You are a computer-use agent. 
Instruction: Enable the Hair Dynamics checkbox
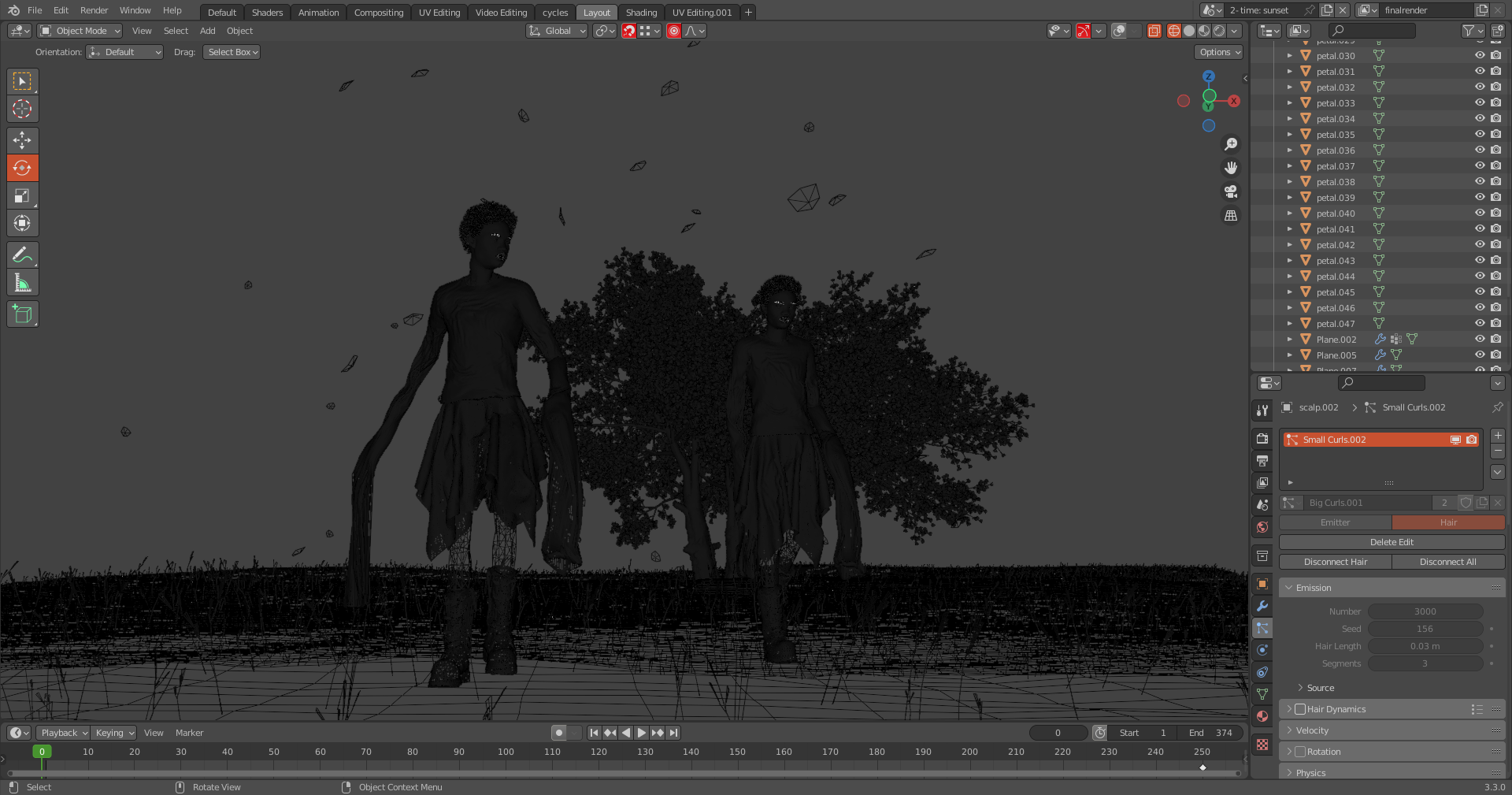coord(1300,709)
